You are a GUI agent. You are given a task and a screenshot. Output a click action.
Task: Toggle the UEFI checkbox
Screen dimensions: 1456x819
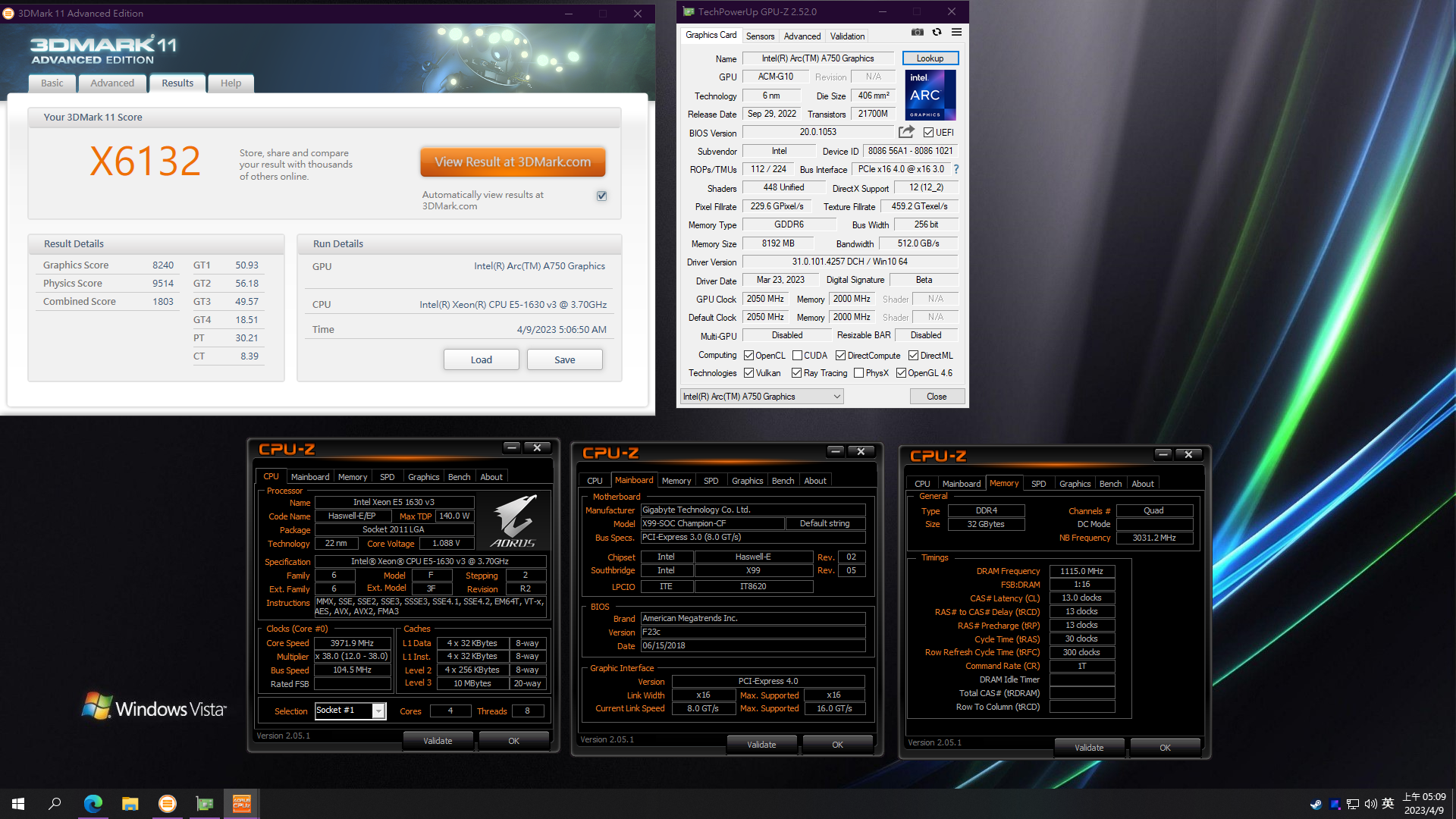(x=928, y=132)
